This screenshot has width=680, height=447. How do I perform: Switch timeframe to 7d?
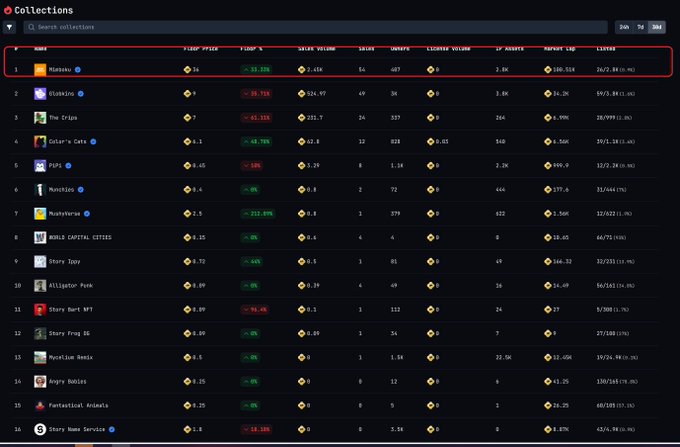coord(640,27)
